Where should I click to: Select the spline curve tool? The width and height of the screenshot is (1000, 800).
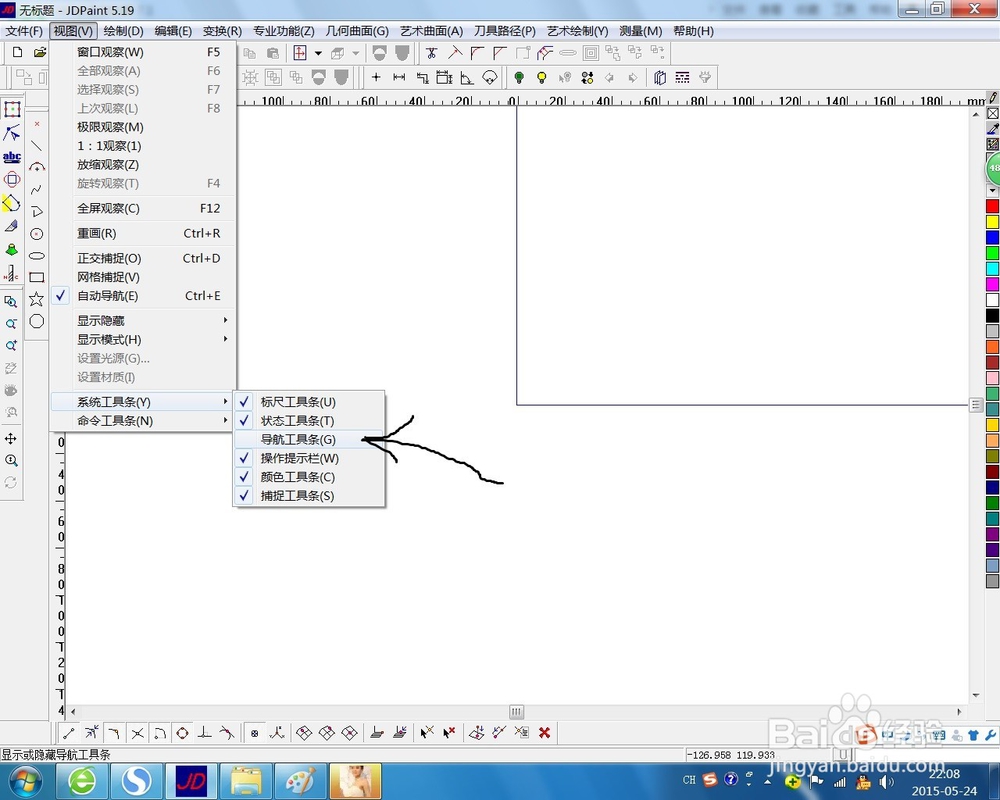(x=36, y=189)
